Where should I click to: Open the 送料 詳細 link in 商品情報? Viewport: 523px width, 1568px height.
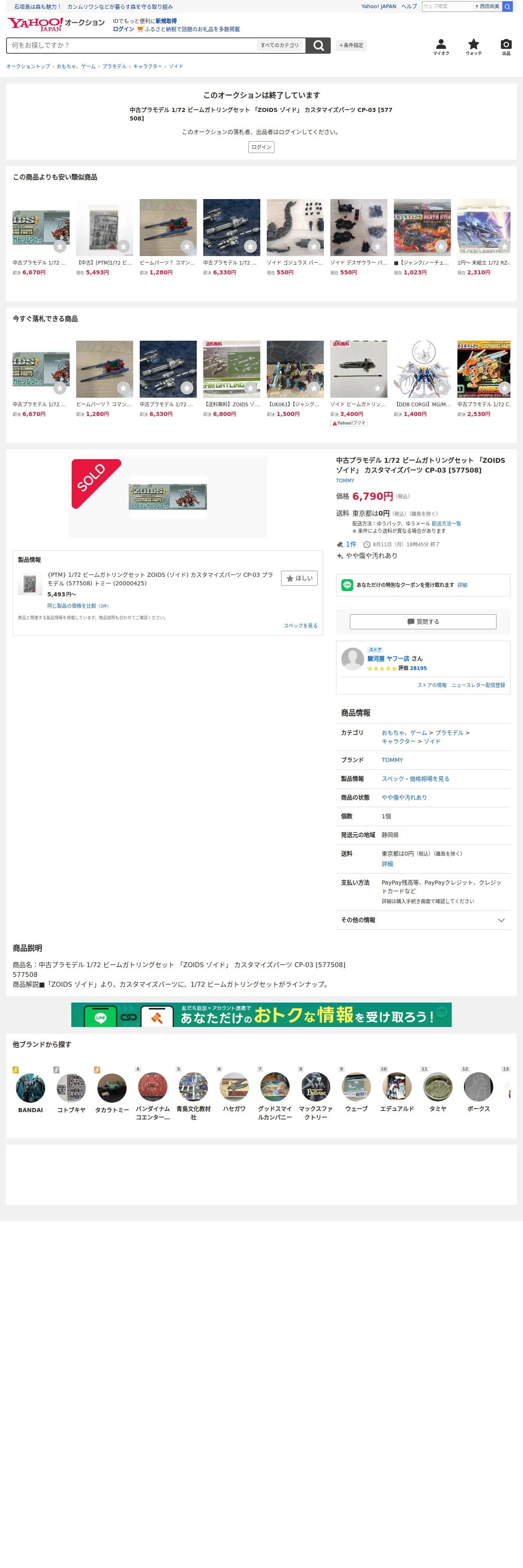pyautogui.click(x=387, y=864)
